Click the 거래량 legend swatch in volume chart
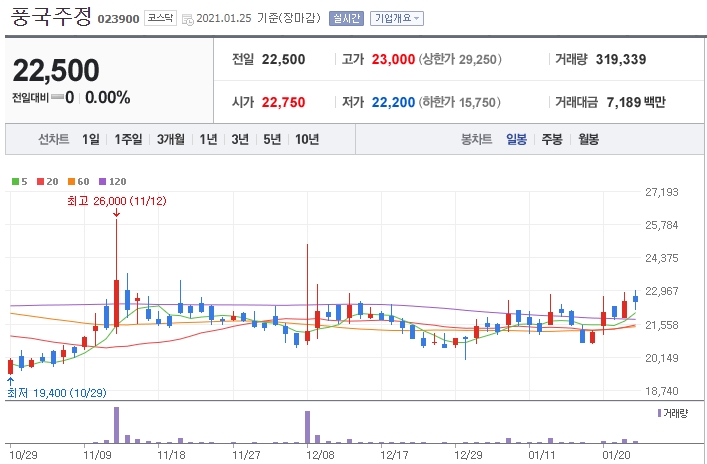 coord(660,413)
